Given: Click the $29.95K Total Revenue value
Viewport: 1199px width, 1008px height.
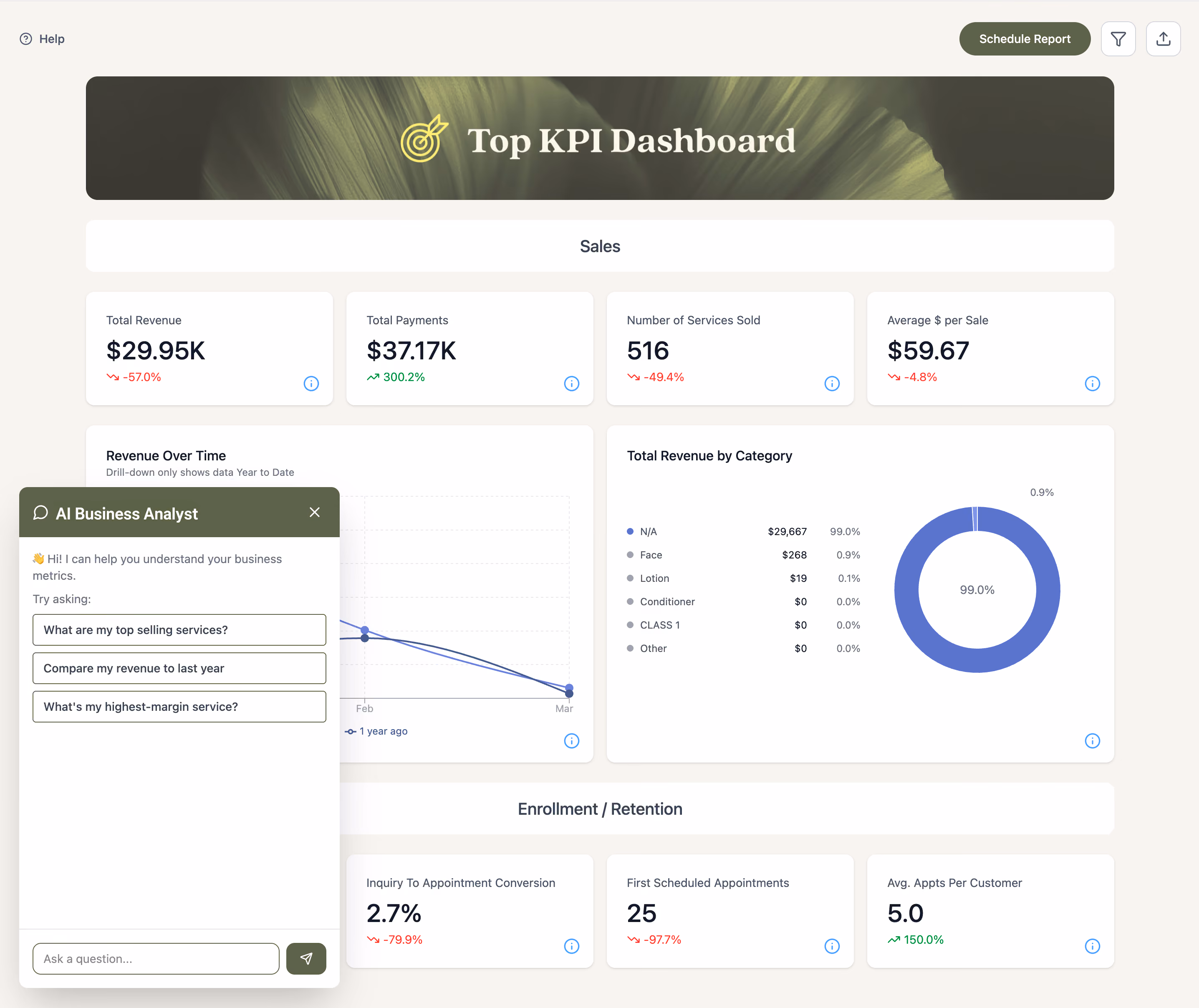Looking at the screenshot, I should point(155,350).
